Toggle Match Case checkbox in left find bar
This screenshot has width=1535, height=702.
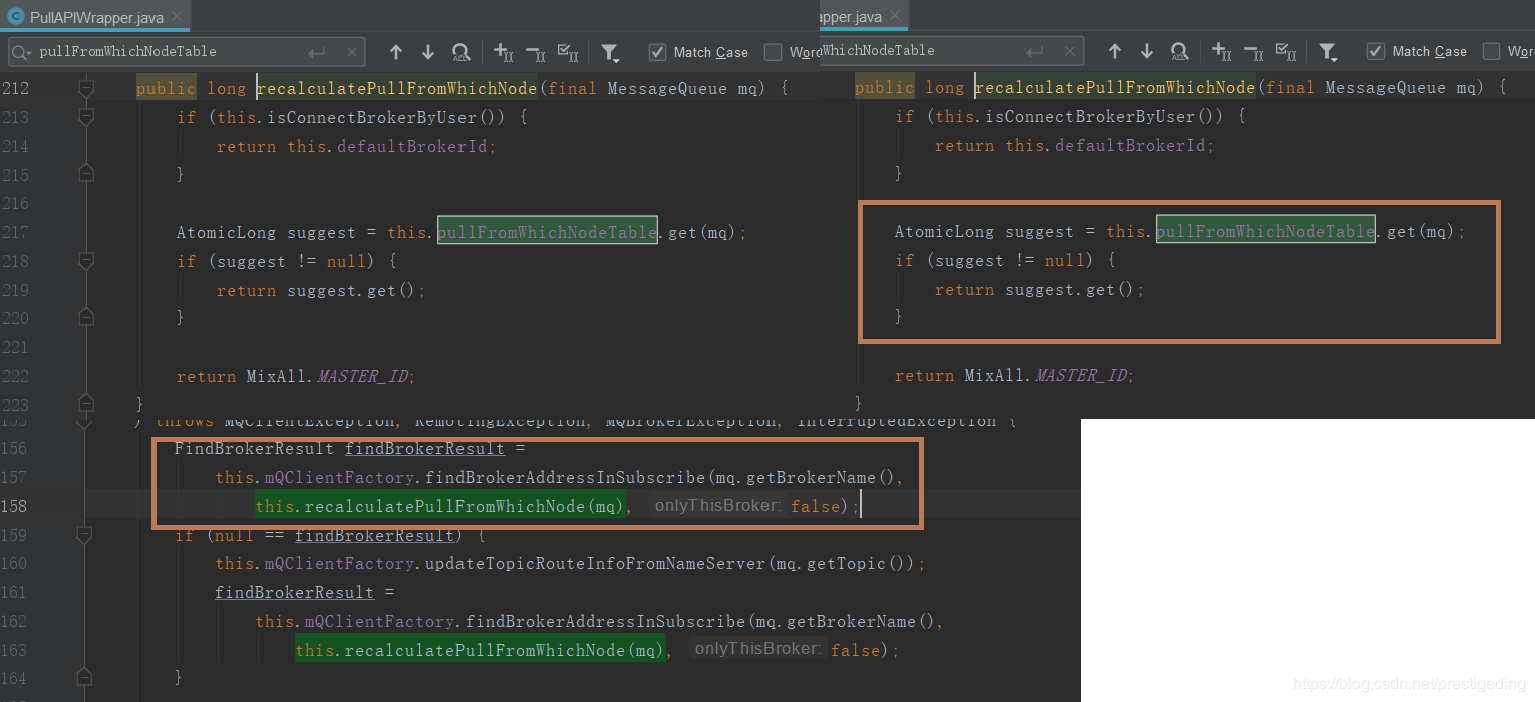[x=657, y=52]
